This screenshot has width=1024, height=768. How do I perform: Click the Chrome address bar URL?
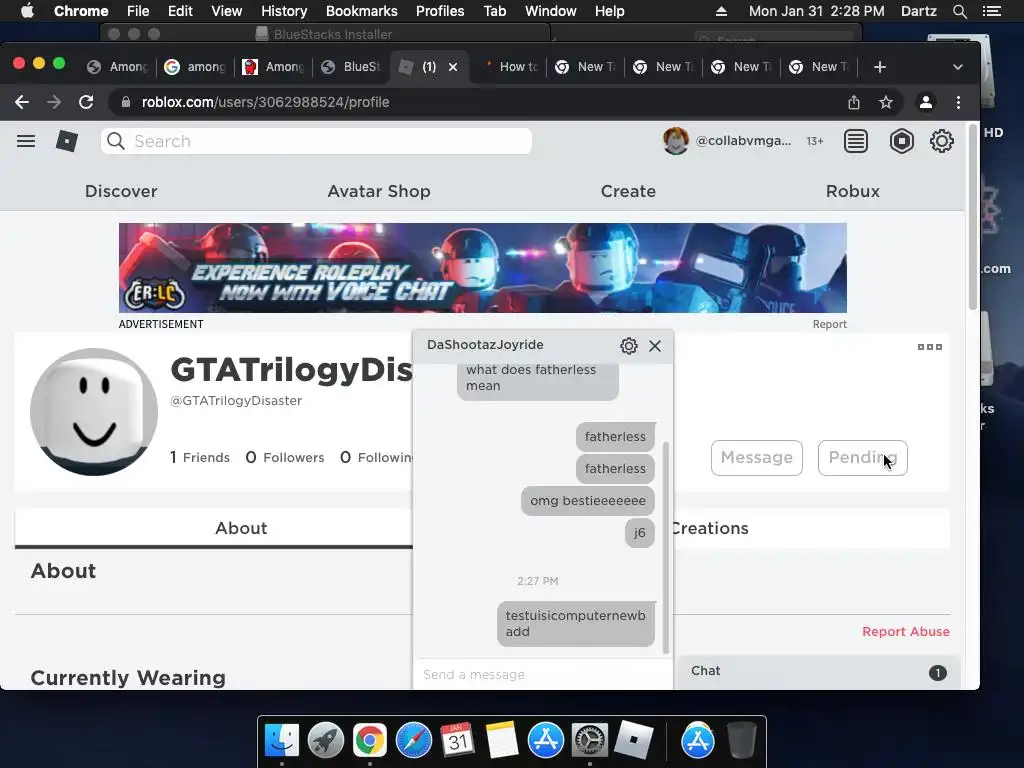click(x=265, y=102)
